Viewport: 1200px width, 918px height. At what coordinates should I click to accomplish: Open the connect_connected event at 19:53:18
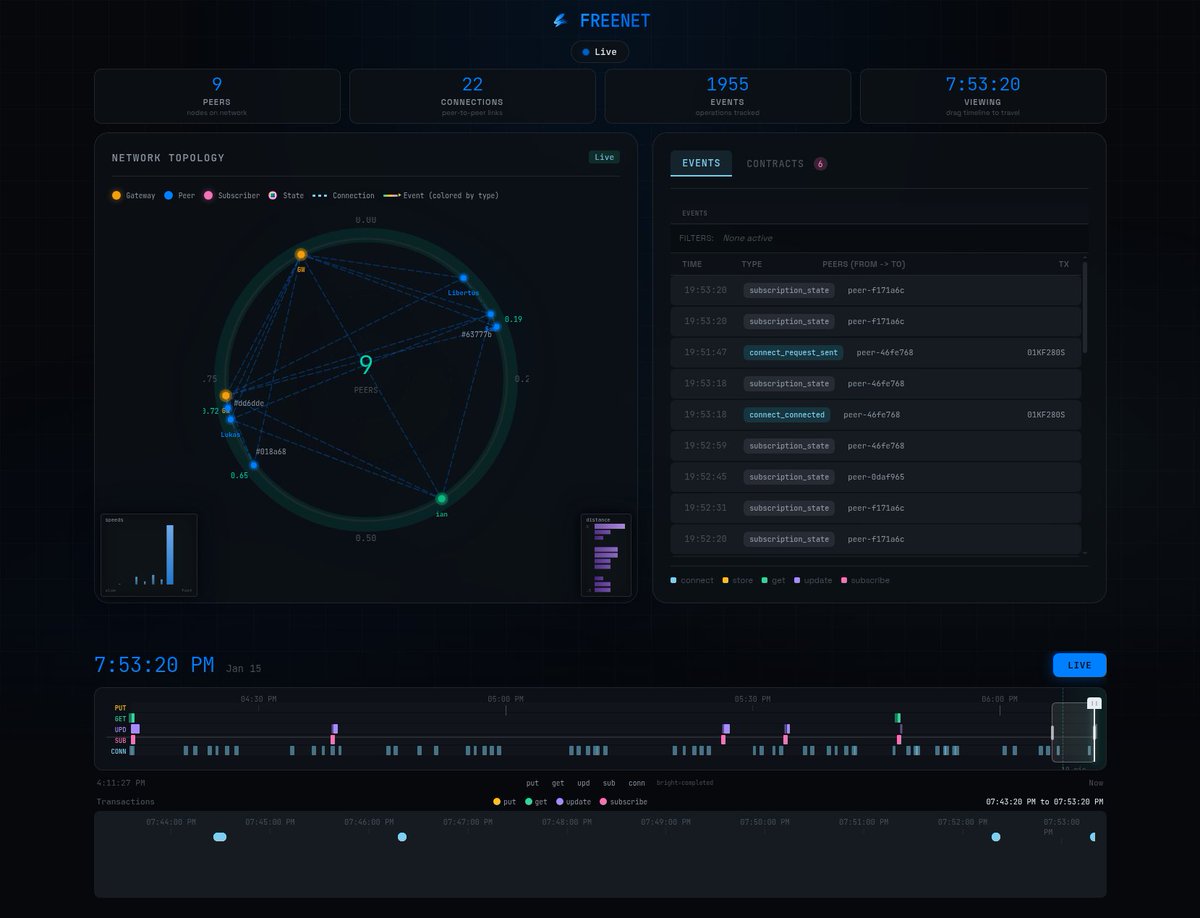point(876,414)
